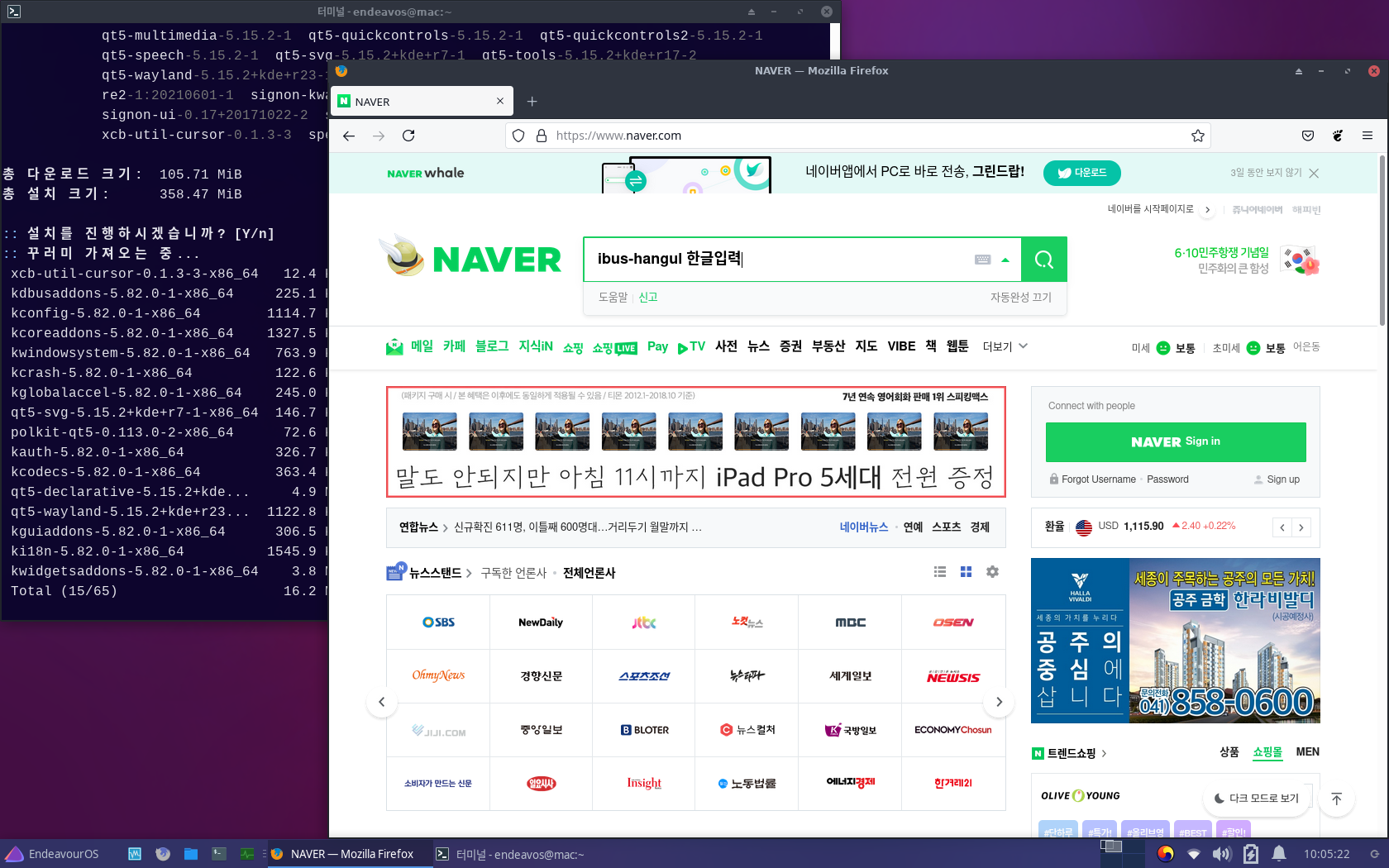Close the NAVER tab
Image resolution: width=1389 pixels, height=868 pixels.
click(x=500, y=101)
